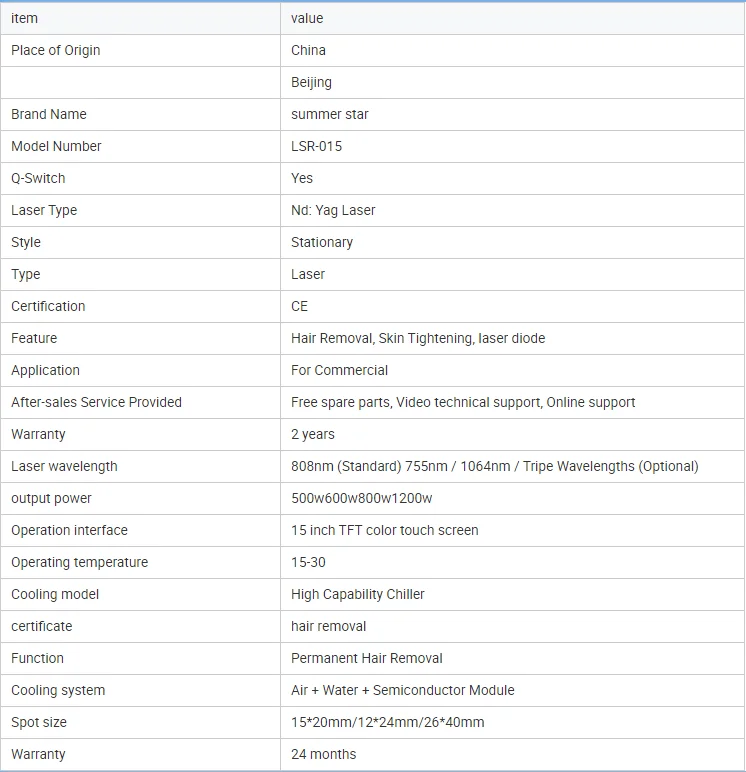Click the 'Air + Water + Semiconductor Module' cell
The image size is (746, 772).
click(x=403, y=690)
